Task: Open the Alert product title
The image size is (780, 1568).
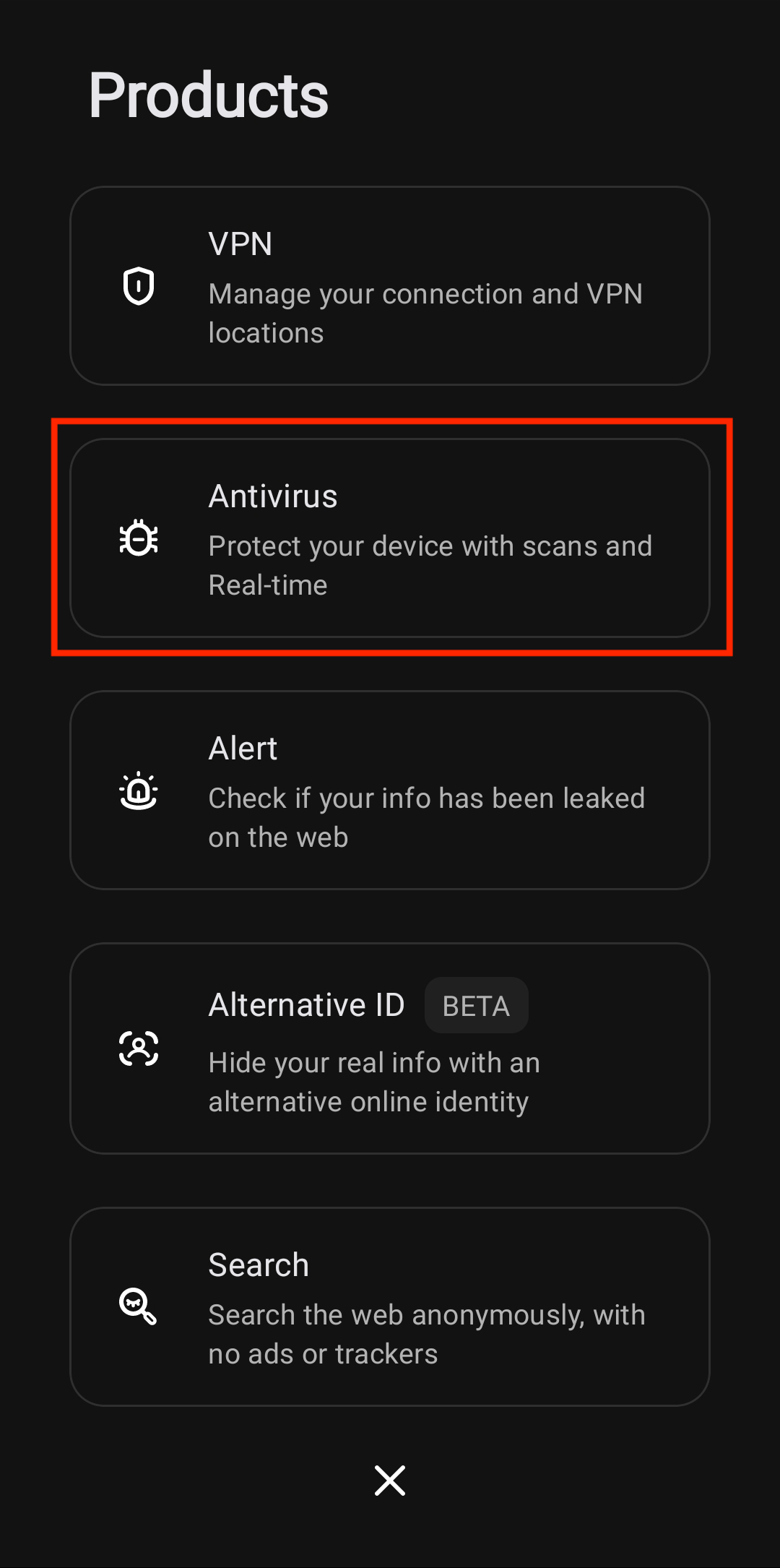Action: click(x=243, y=749)
